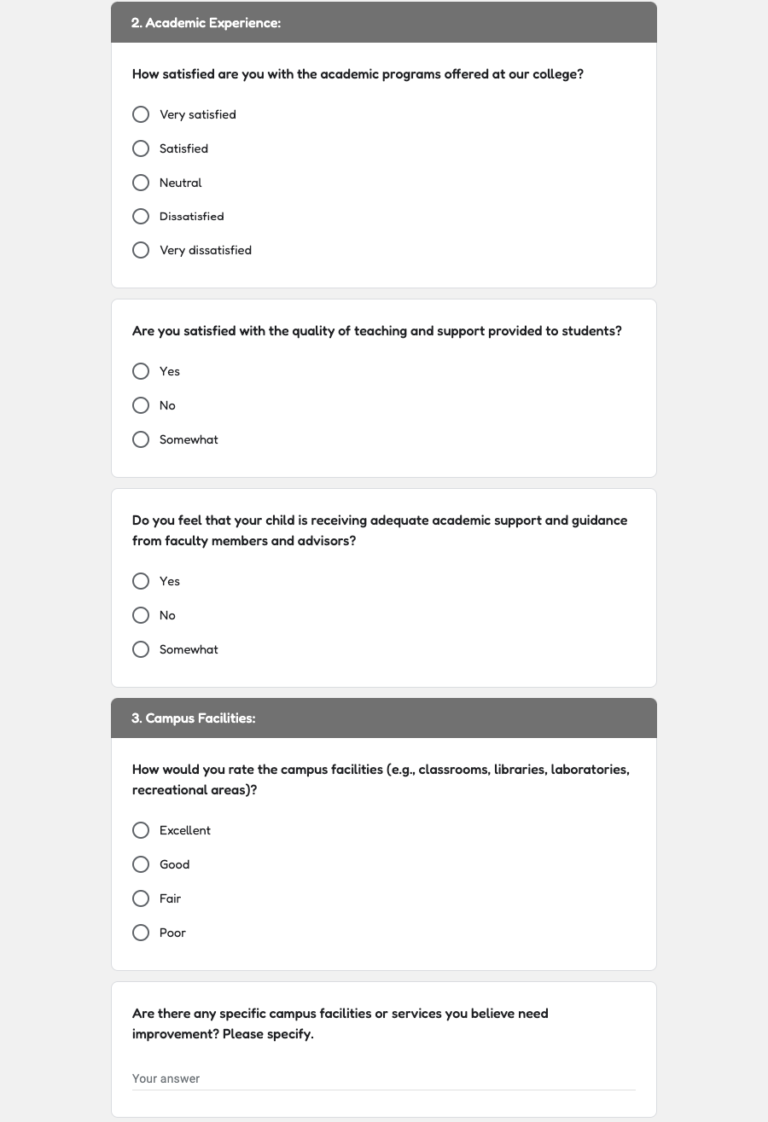Select 'Yes' for quality of teaching question
This screenshot has width=768, height=1122.
point(141,371)
